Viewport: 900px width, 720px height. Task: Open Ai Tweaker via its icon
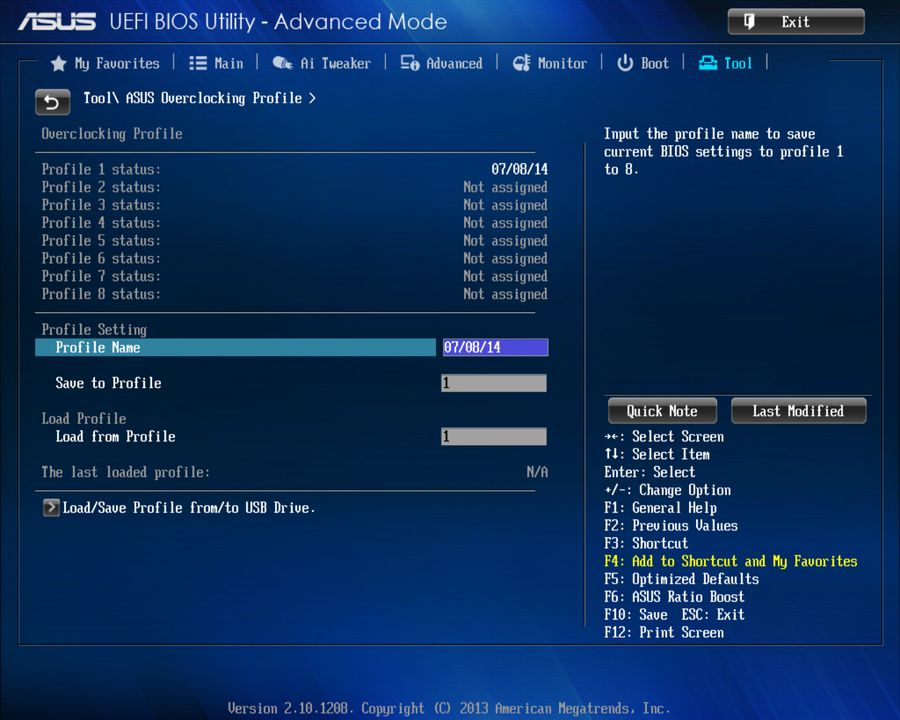(283, 63)
